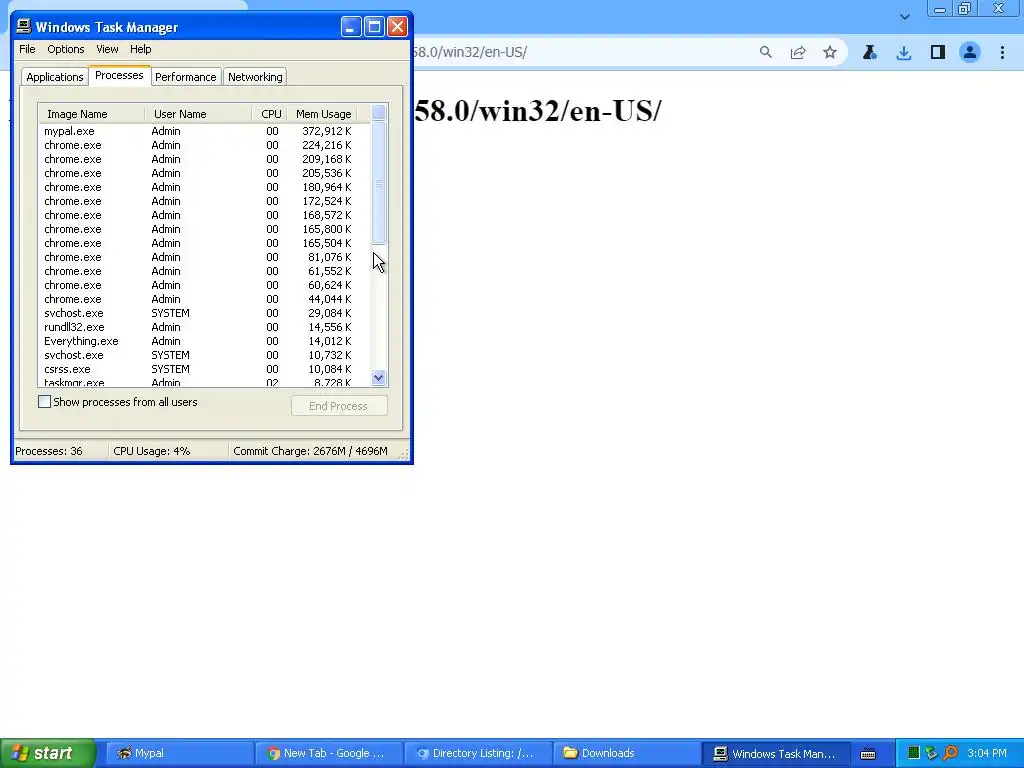Open the Chrome three-dot menu
1024x768 pixels.
point(1002,52)
